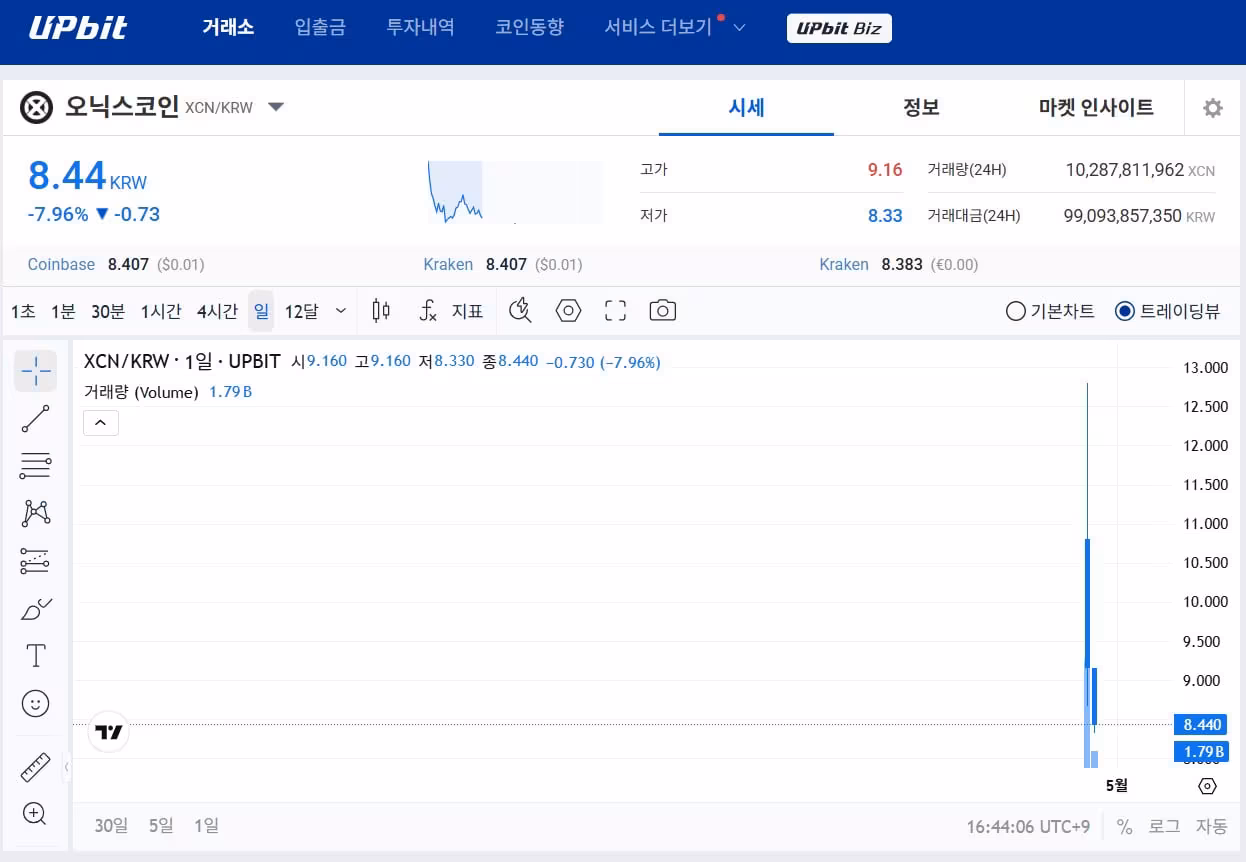The width and height of the screenshot is (1246, 862).
Task: Switch to the 정보 tab
Action: point(920,107)
